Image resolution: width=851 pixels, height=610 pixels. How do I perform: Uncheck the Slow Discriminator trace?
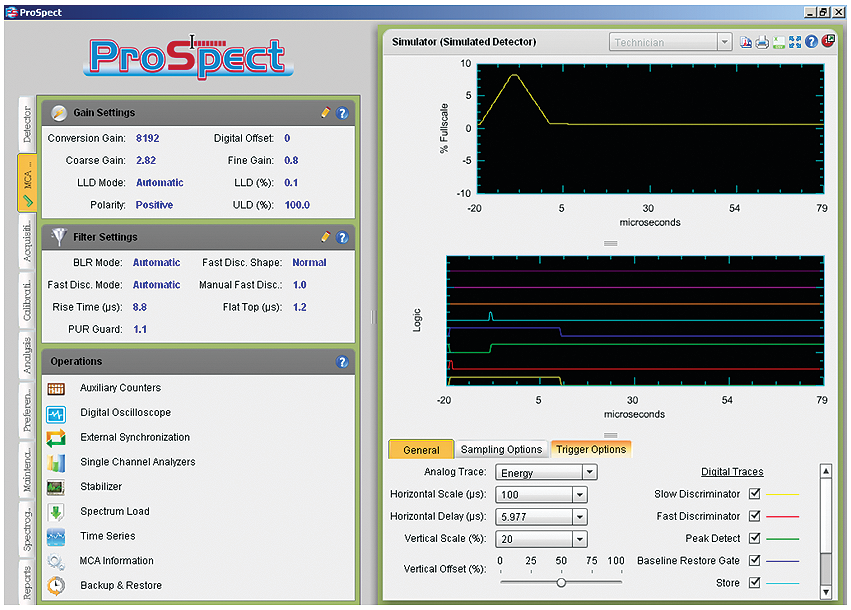pyautogui.click(x=754, y=494)
